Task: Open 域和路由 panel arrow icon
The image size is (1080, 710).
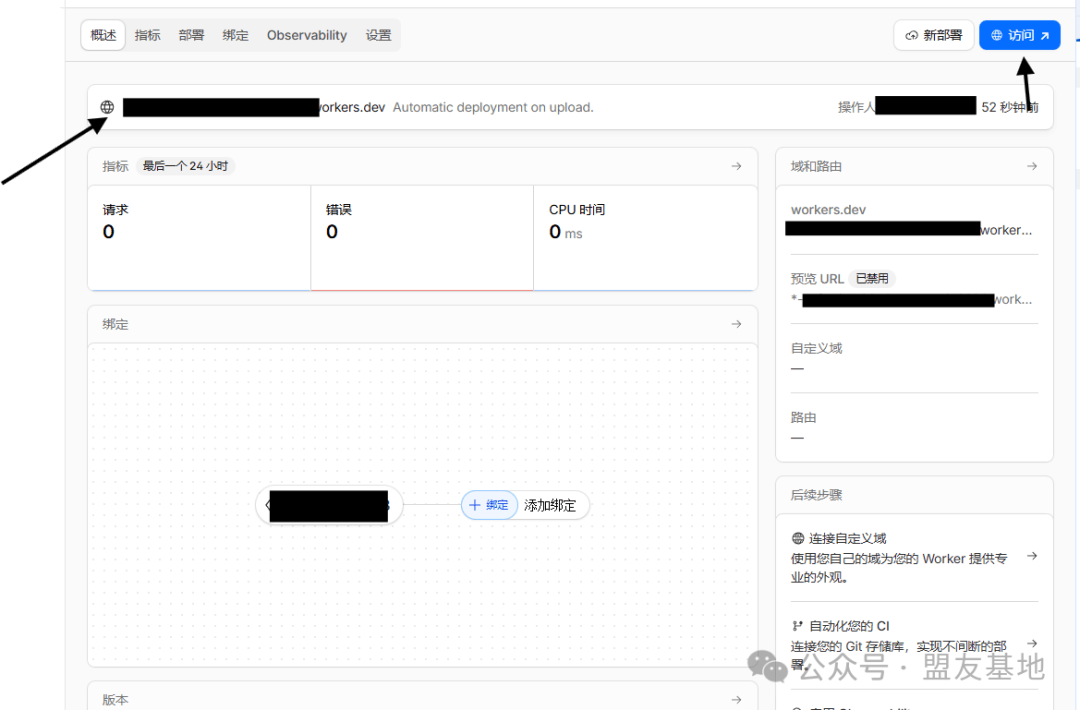Action: pos(1032,166)
